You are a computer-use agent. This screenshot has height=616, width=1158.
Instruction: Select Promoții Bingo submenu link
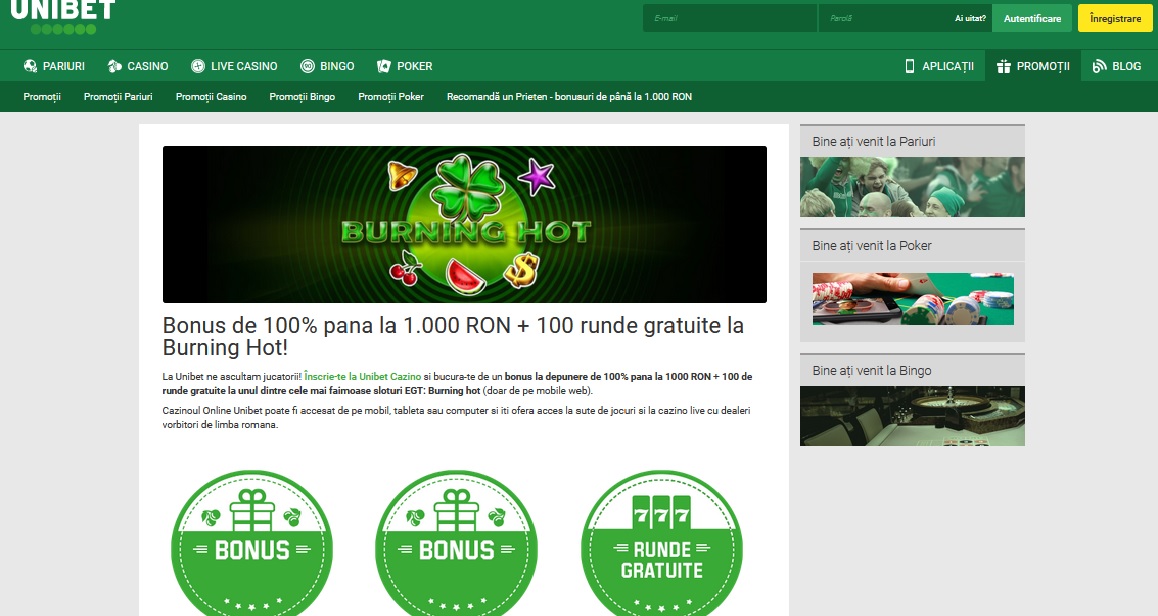click(x=302, y=97)
